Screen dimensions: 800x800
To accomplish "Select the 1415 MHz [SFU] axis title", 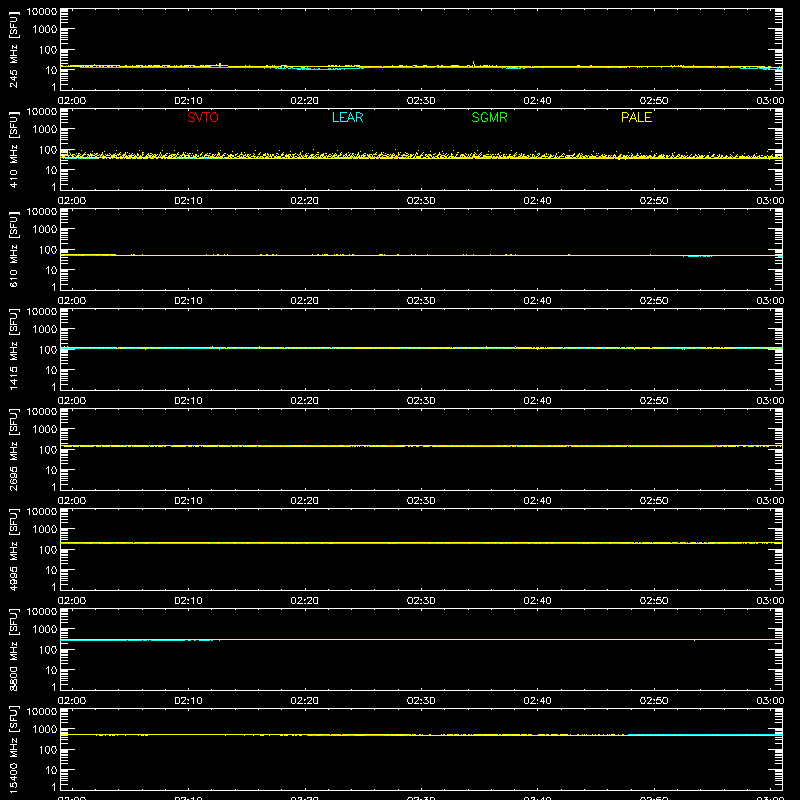I will [x=13, y=349].
